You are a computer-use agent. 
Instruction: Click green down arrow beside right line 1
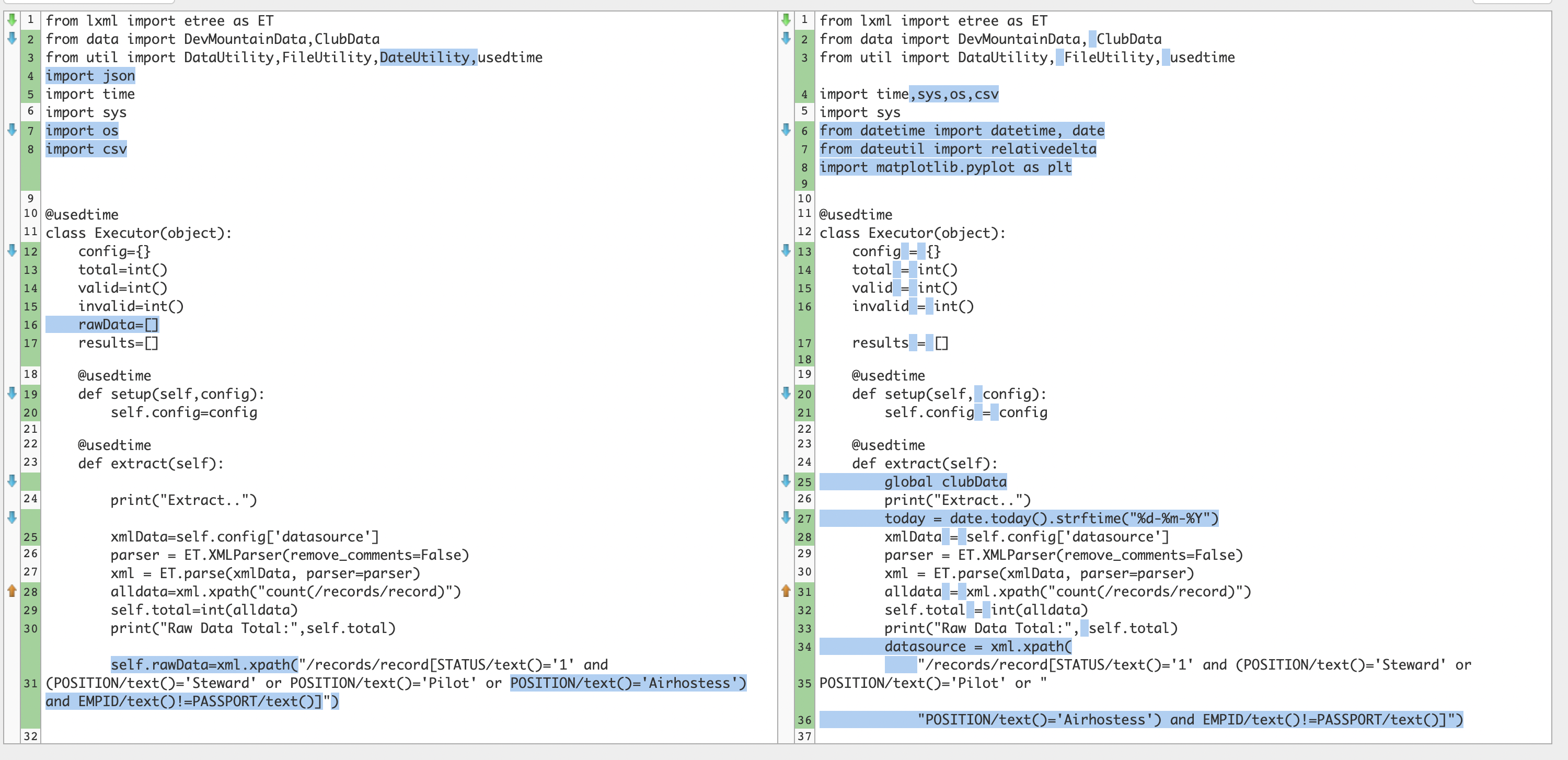(x=786, y=19)
